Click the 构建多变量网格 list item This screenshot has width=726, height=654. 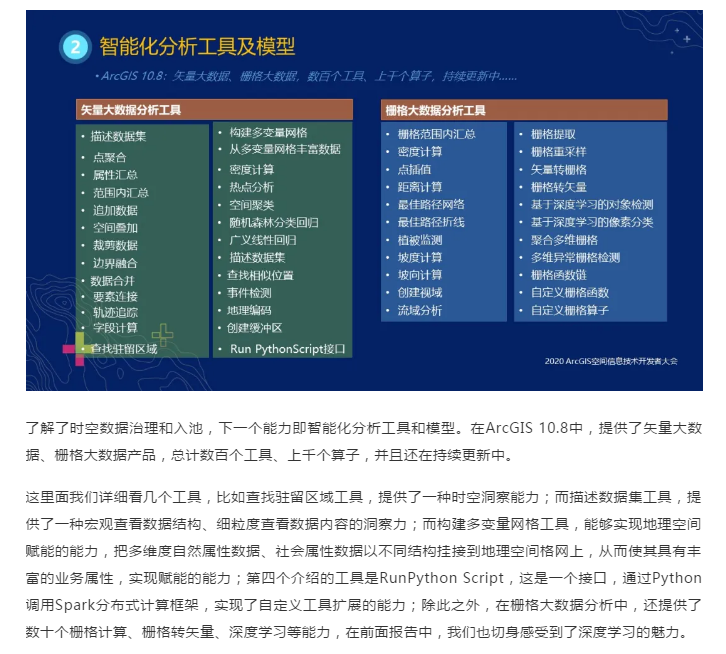pos(269,133)
